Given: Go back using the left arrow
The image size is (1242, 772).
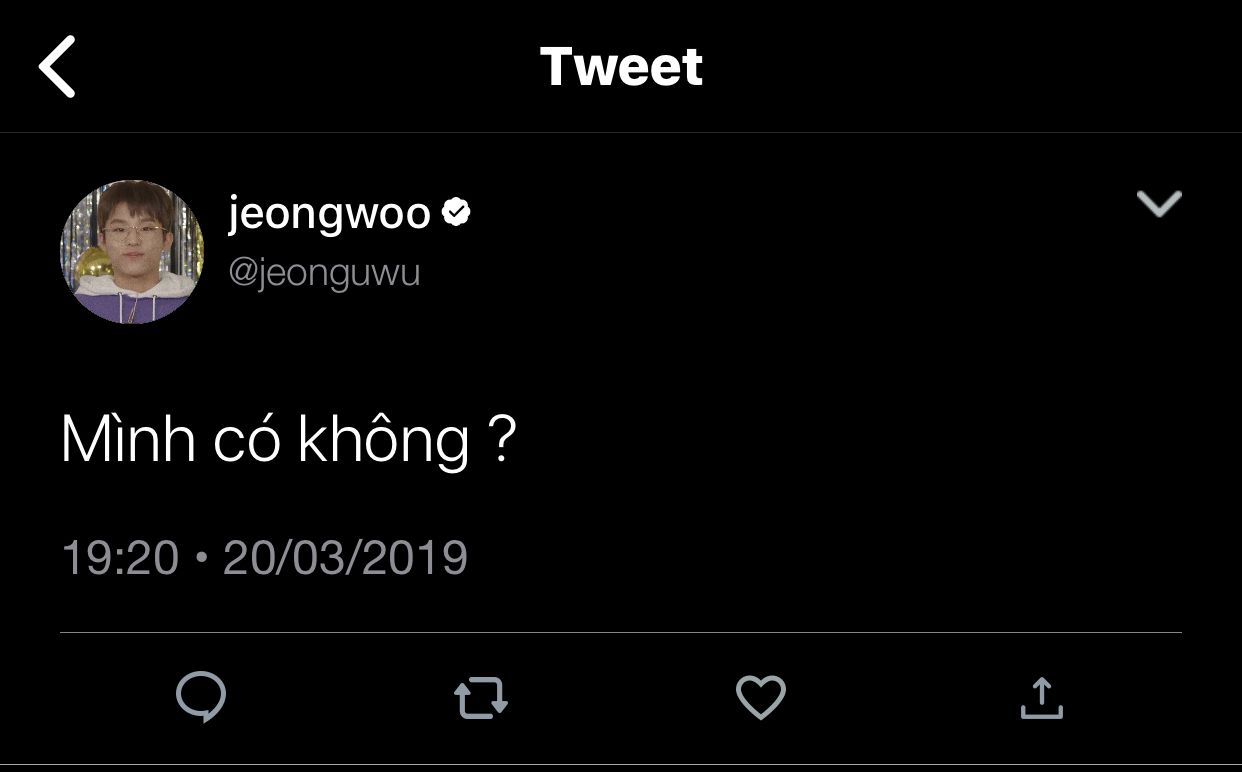Looking at the screenshot, I should pos(58,67).
